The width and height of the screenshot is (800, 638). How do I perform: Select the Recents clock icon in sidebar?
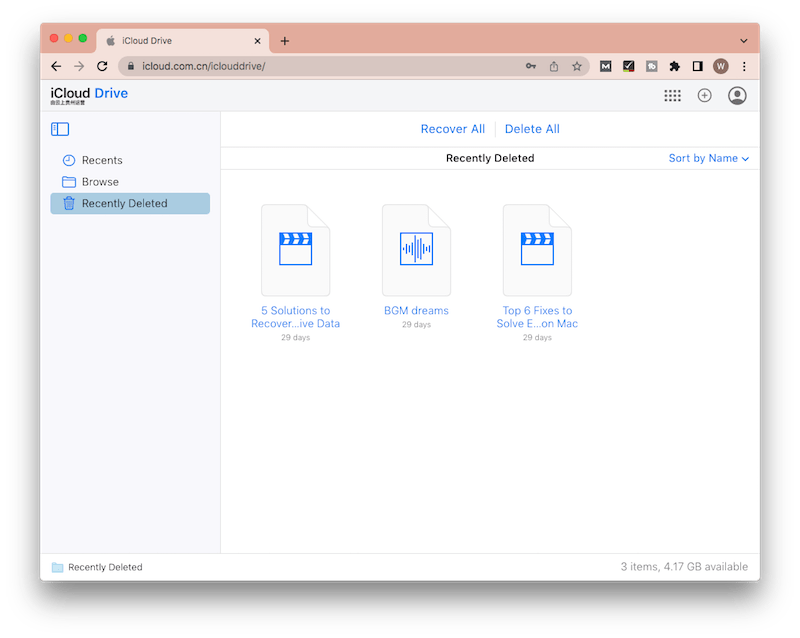69,160
